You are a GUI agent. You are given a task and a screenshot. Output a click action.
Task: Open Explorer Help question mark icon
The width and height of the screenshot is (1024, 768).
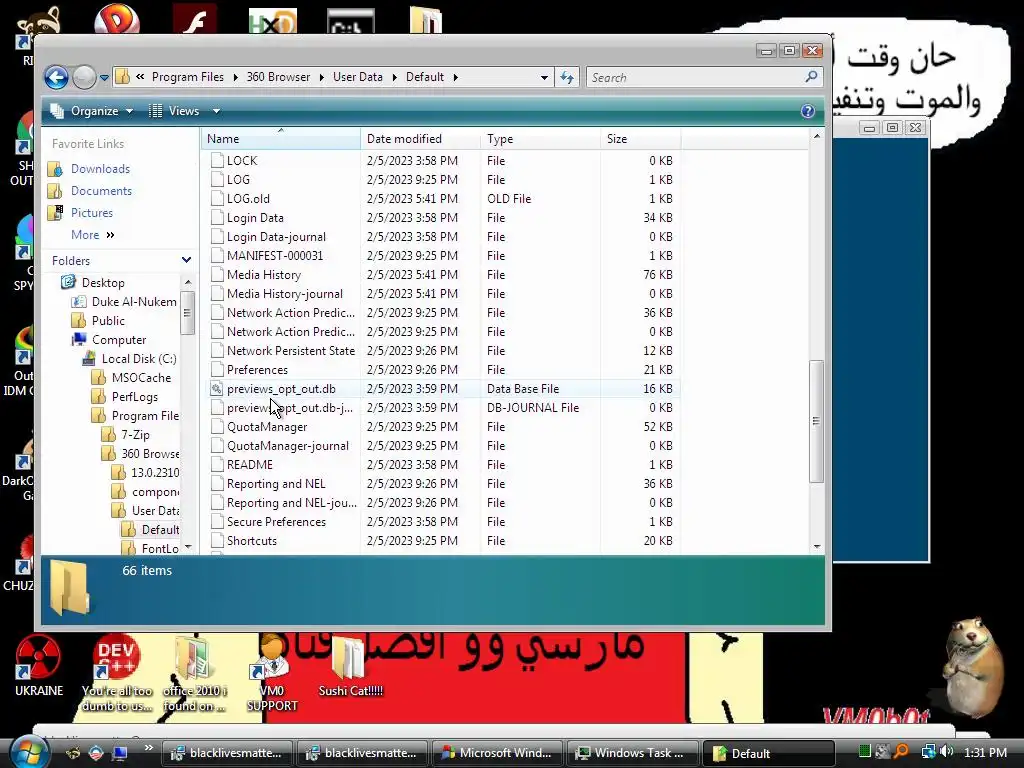[808, 111]
